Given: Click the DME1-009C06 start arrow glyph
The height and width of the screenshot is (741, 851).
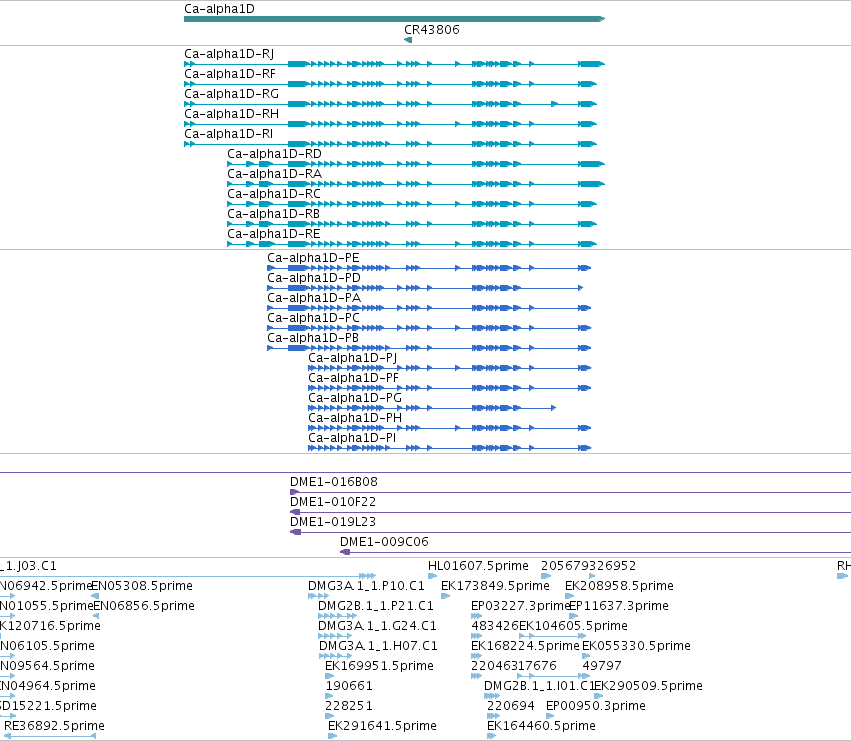Looking at the screenshot, I should pyautogui.click(x=345, y=552).
